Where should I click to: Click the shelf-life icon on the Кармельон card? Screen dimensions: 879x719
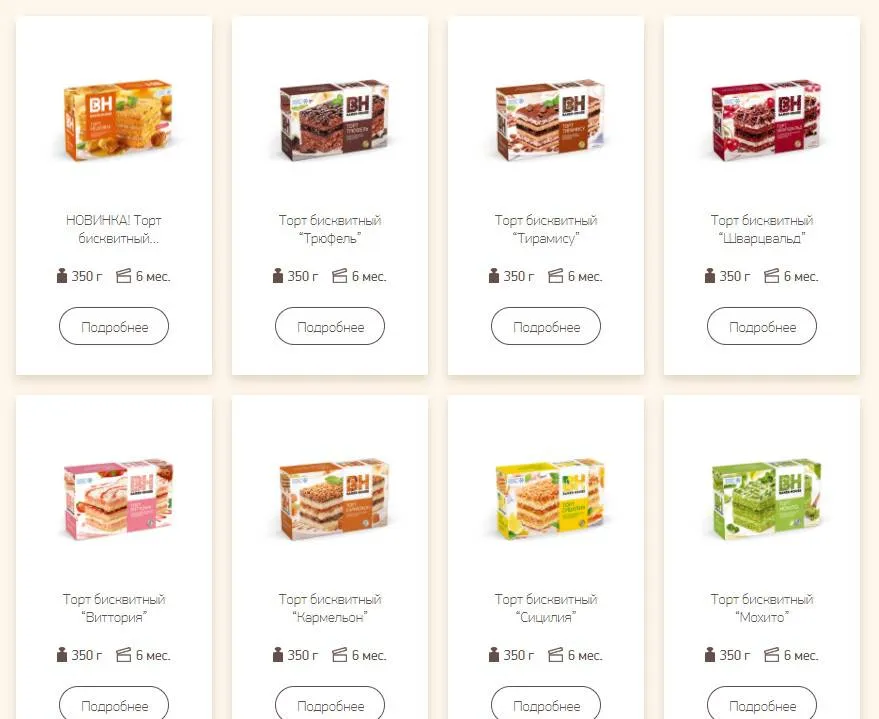click(340, 655)
